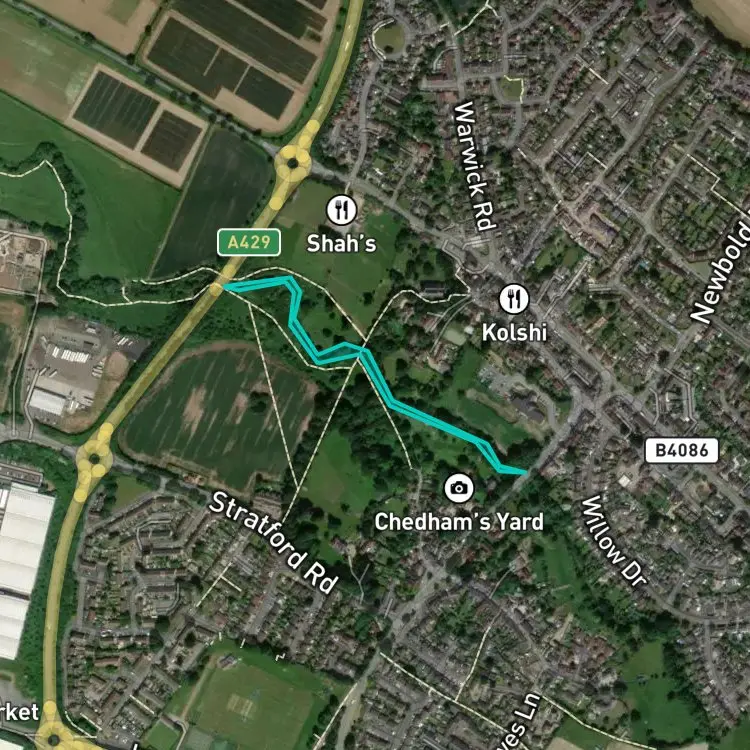Click the roundabout north of the A429 sign
Viewport: 750px width, 750px height.
click(293, 164)
